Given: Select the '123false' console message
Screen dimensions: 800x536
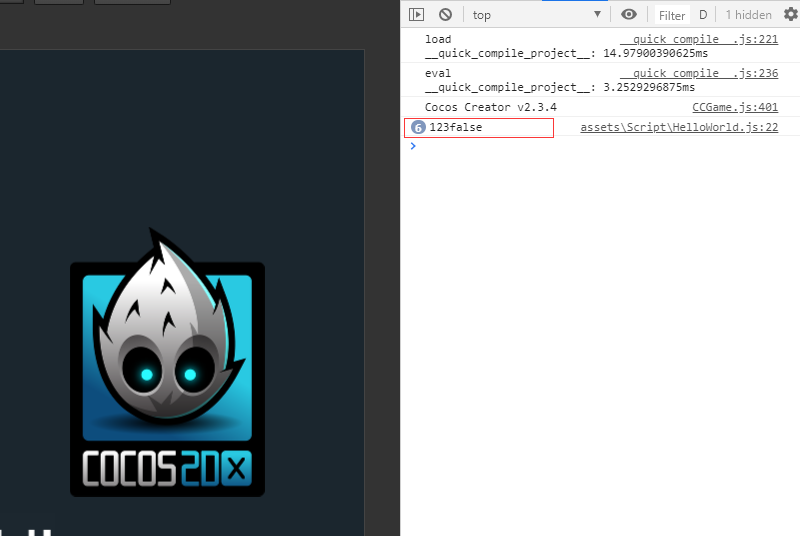Looking at the screenshot, I should pyautogui.click(x=456, y=127).
